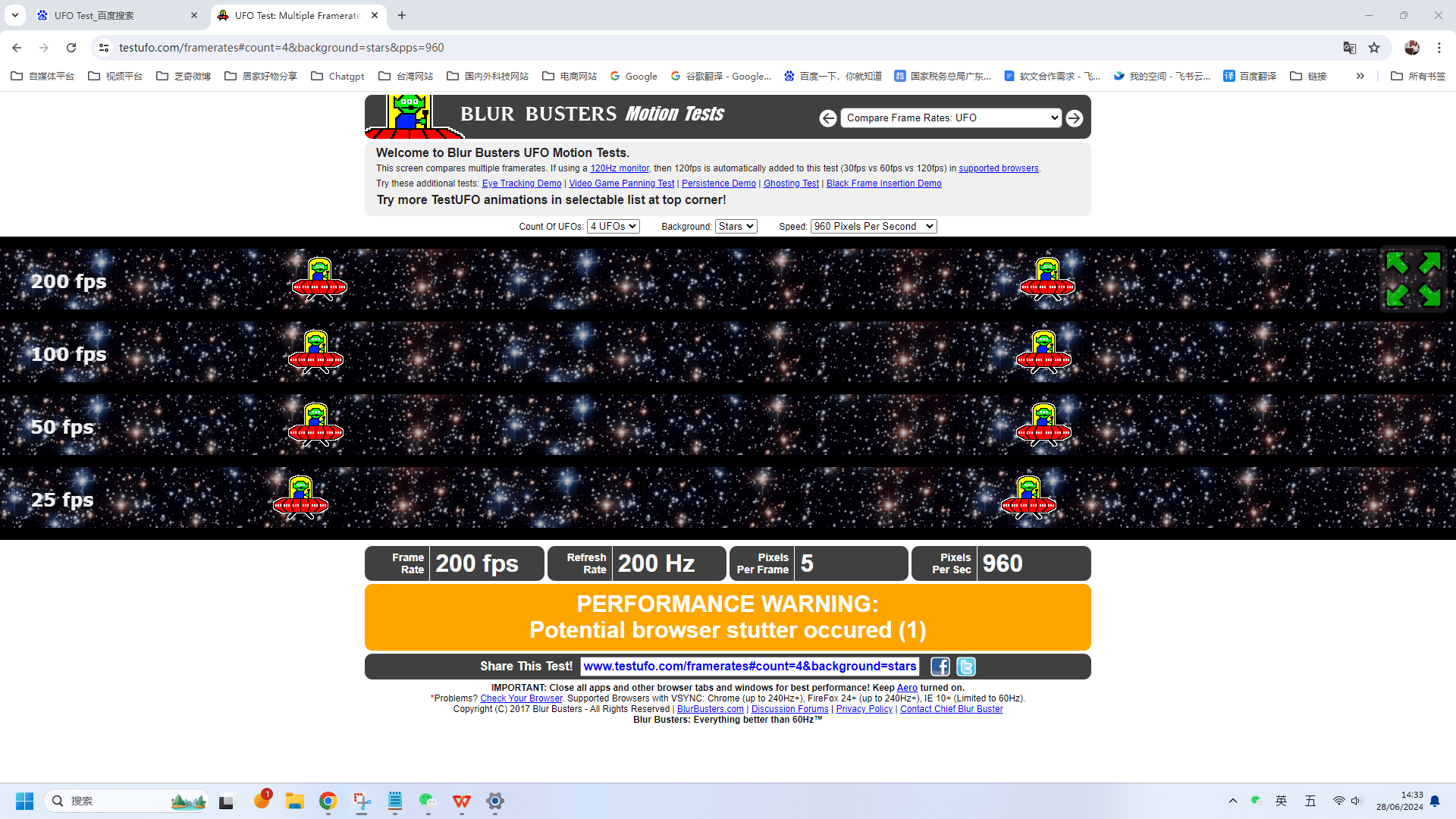The width and height of the screenshot is (1456, 819).
Task: Open the 百度翻译 bookmark
Action: 1250,76
